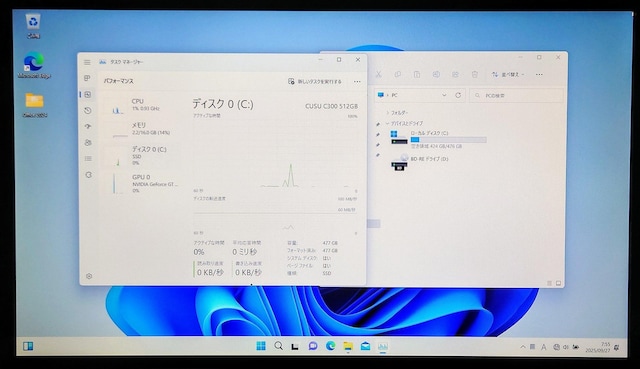This screenshot has width=640, height=369.
Task: Open Task Manager settings gear
Action: pos(89,276)
